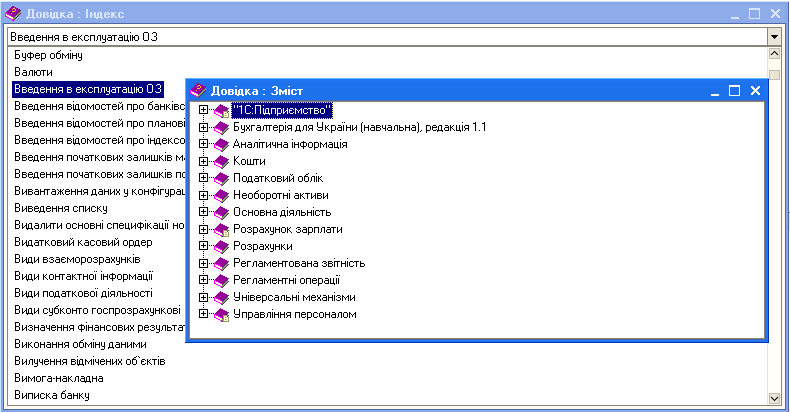Maximize the Довідка : Зміст window
Image resolution: width=790 pixels, height=412 pixels.
pyautogui.click(x=735, y=91)
